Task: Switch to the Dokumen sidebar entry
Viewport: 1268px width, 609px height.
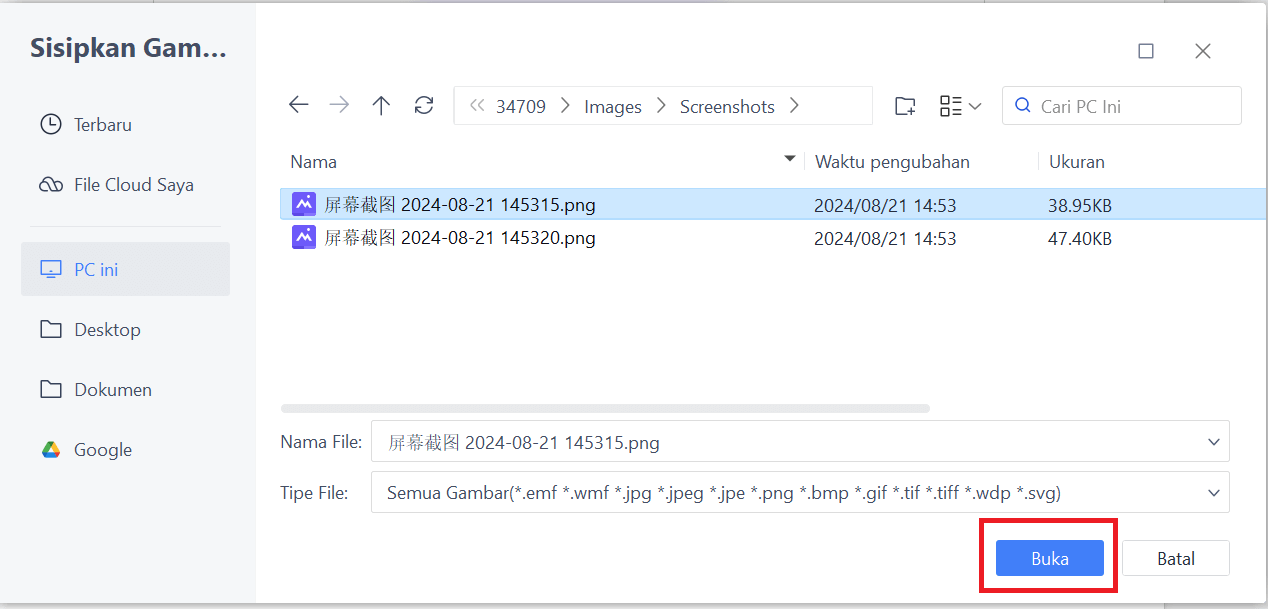Action: [x=113, y=389]
